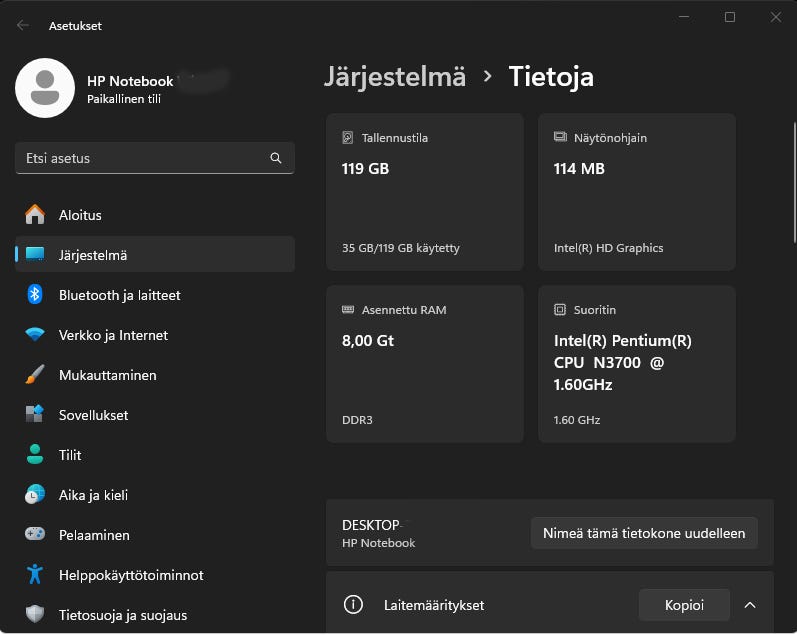The height and width of the screenshot is (635, 797).
Task: Open the Tallennustila storage card
Action: 424,192
